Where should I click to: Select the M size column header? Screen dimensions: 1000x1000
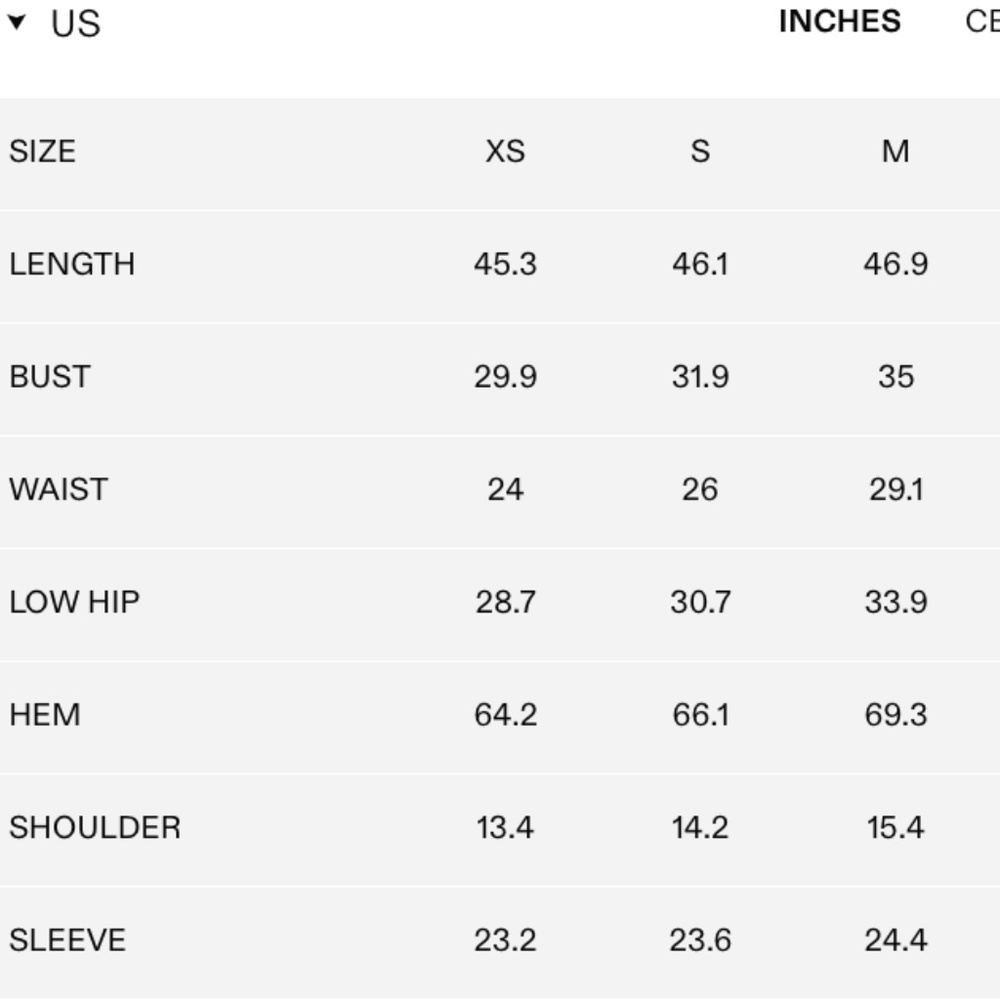tap(895, 152)
